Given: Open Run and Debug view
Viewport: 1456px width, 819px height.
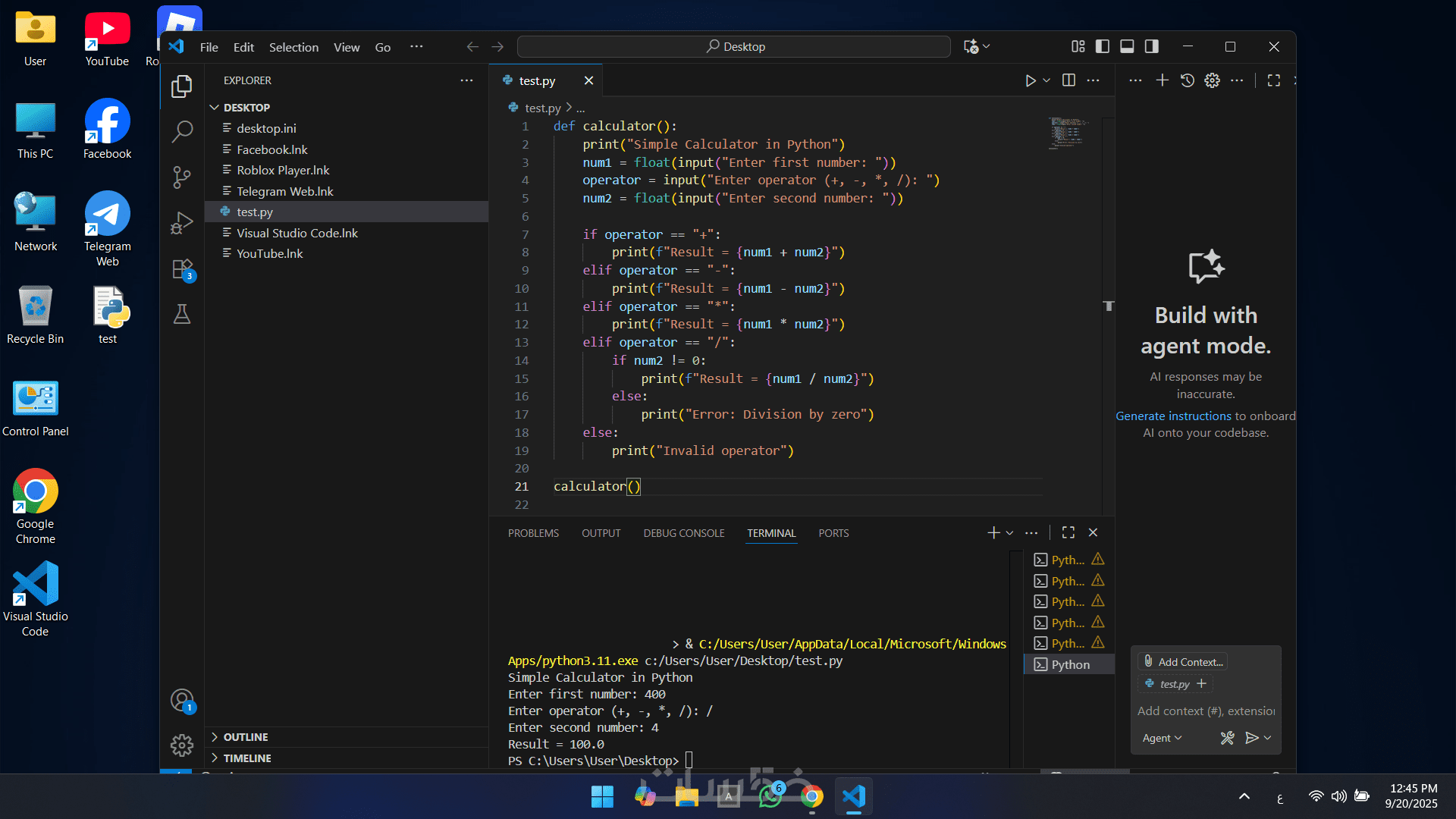Looking at the screenshot, I should [x=182, y=223].
